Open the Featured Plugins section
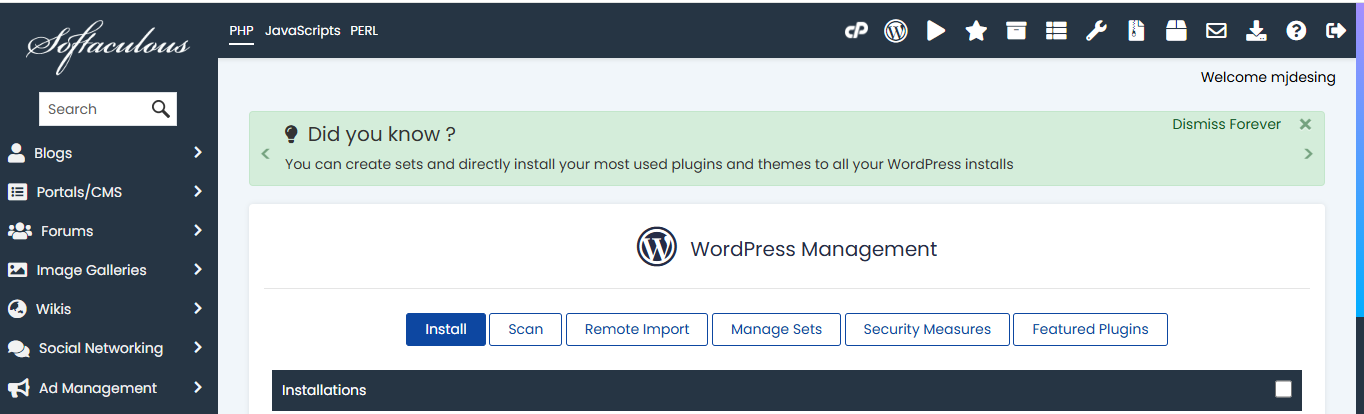Viewport: 1364px width, 414px height. 1090,329
